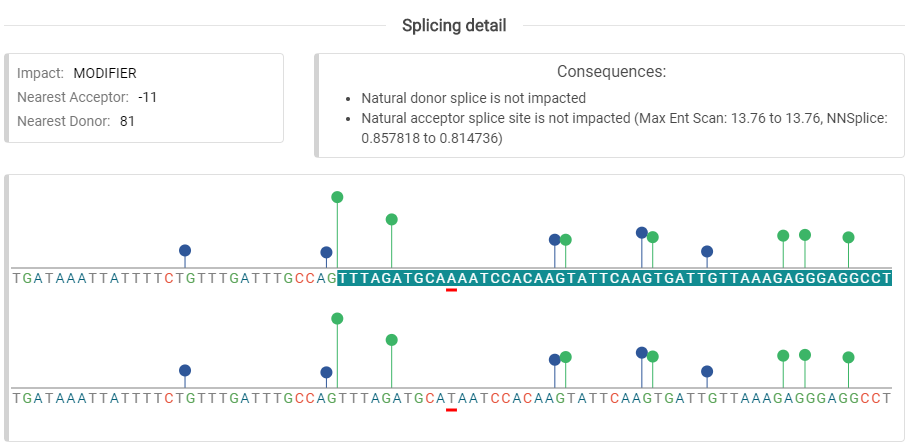914x448 pixels.
Task: Select the Nearest Donor value 81
Action: (x=127, y=121)
